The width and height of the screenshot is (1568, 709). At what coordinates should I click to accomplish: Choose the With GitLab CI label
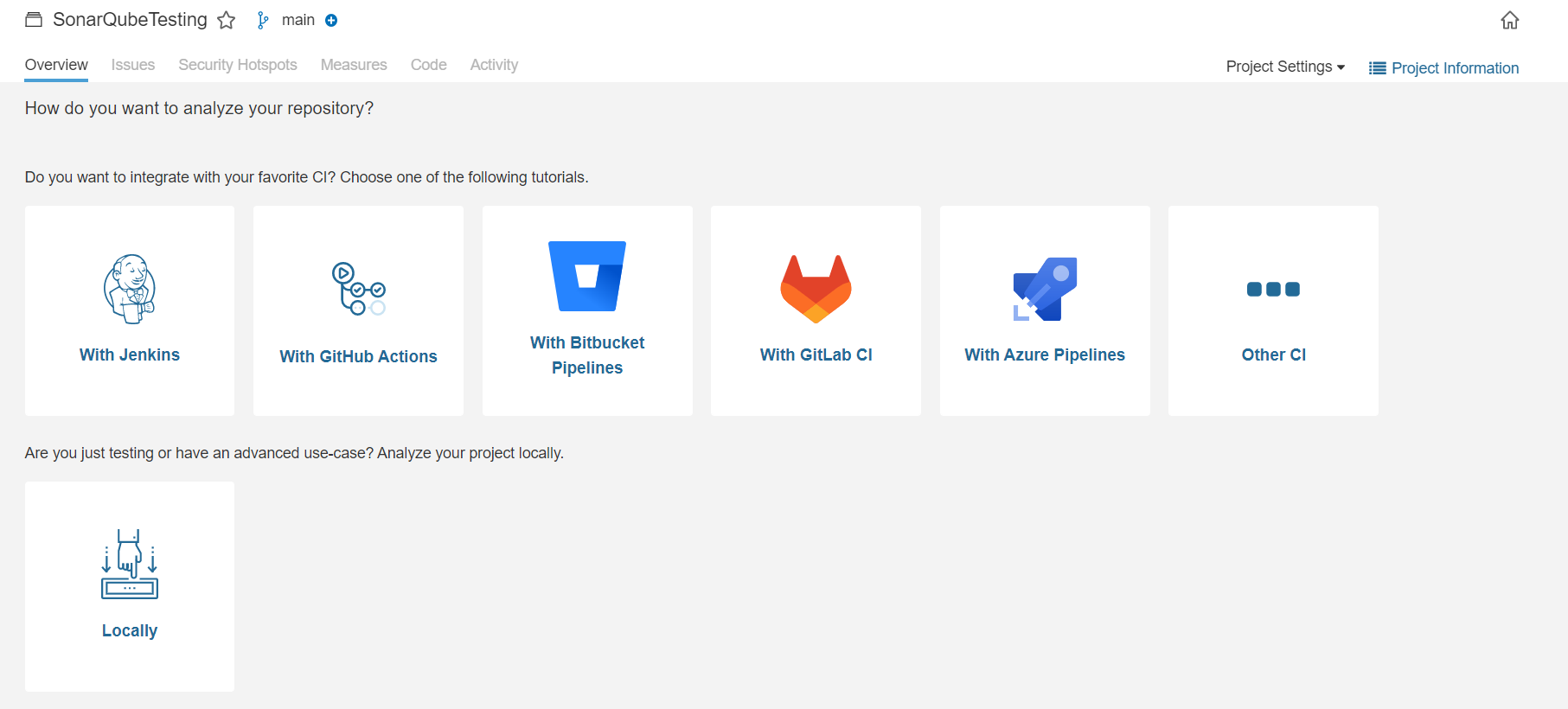816,354
